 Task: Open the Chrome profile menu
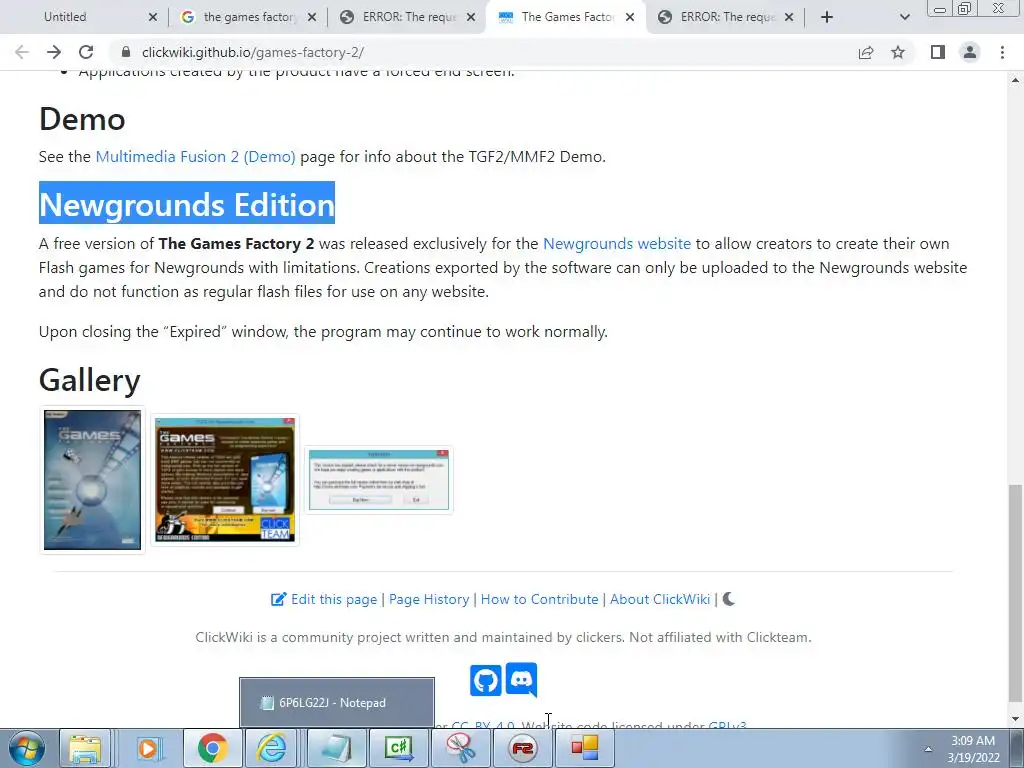970,52
